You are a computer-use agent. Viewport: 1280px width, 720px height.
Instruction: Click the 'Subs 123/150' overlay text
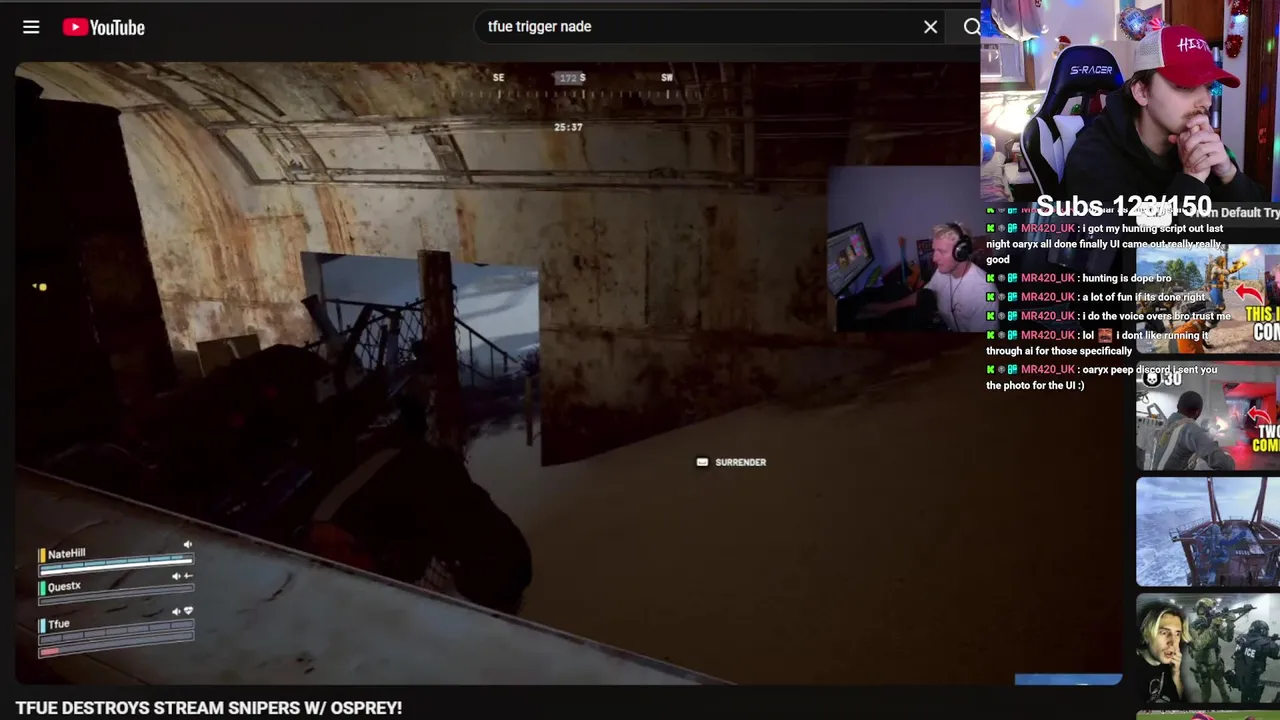(1123, 206)
